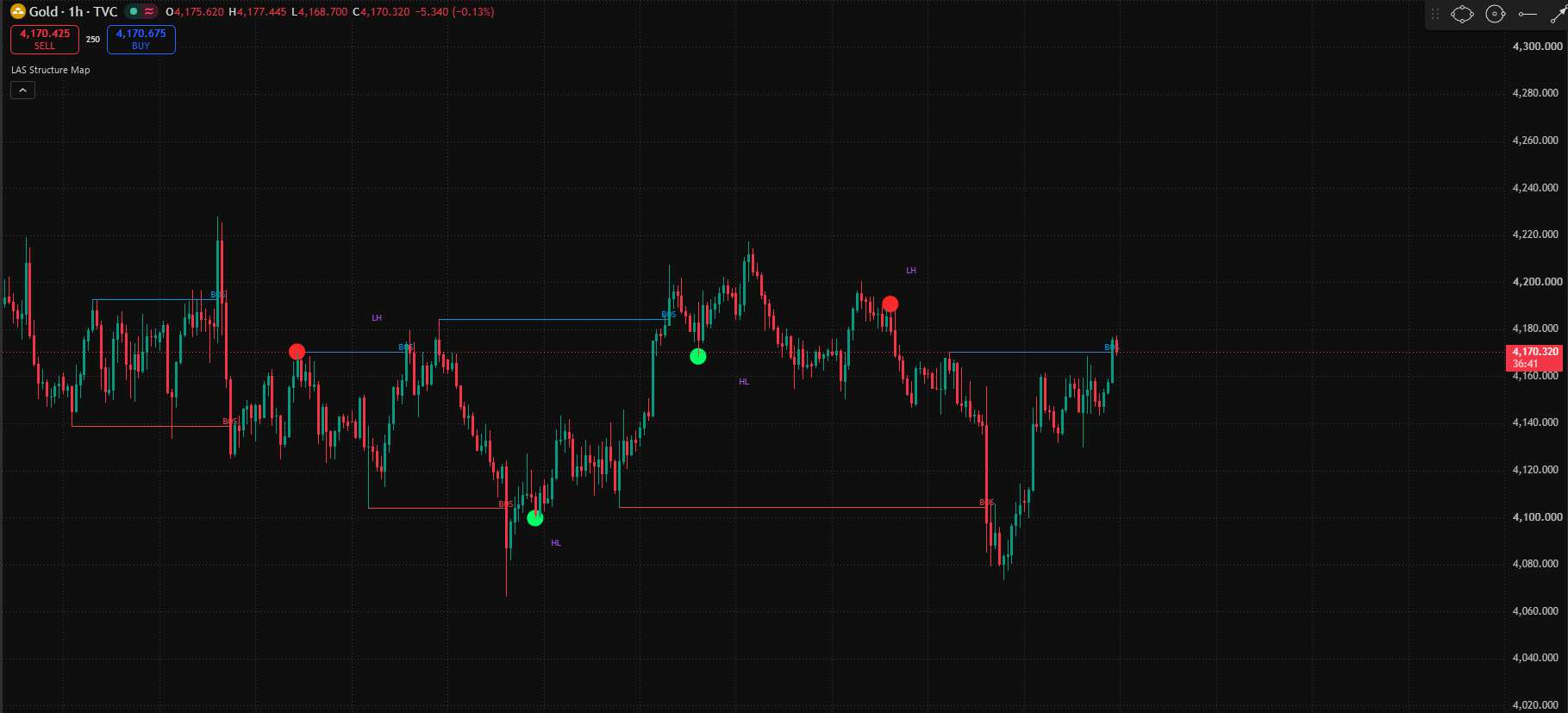Image resolution: width=1568 pixels, height=713 pixels.
Task: Select the LAS Structure Map indicator label
Action: (50, 70)
